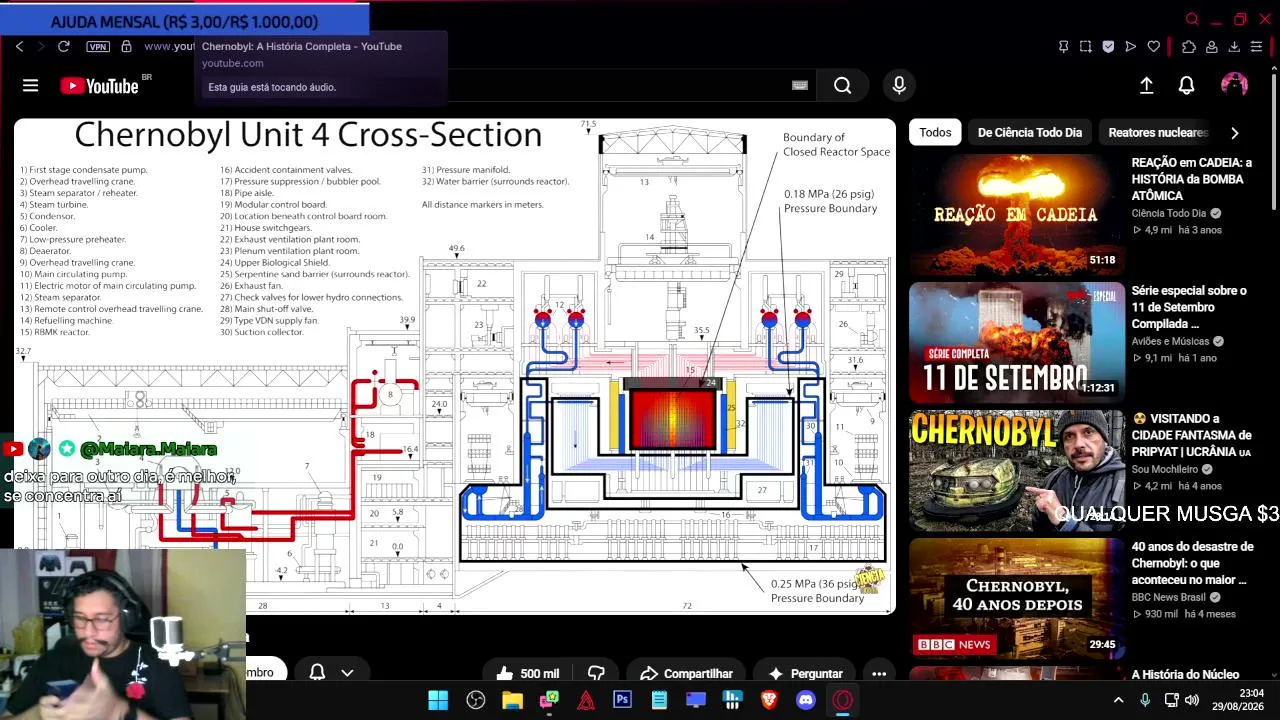Open Brave browser from taskbar
This screenshot has width=1280, height=720.
[769, 700]
